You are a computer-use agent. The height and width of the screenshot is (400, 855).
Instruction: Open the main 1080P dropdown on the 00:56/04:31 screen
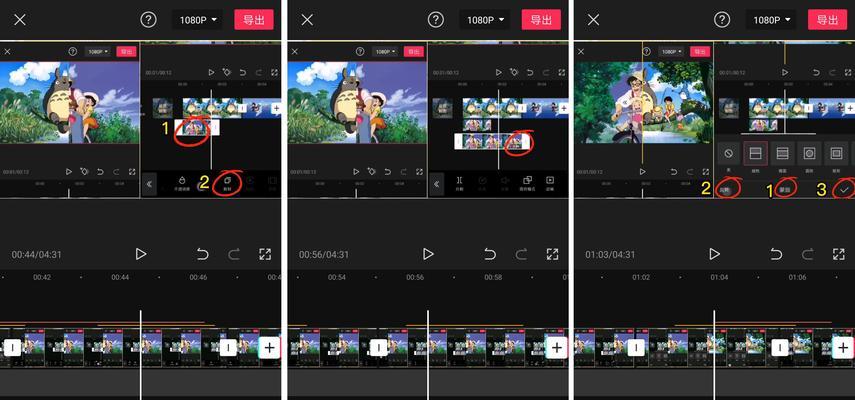point(485,20)
